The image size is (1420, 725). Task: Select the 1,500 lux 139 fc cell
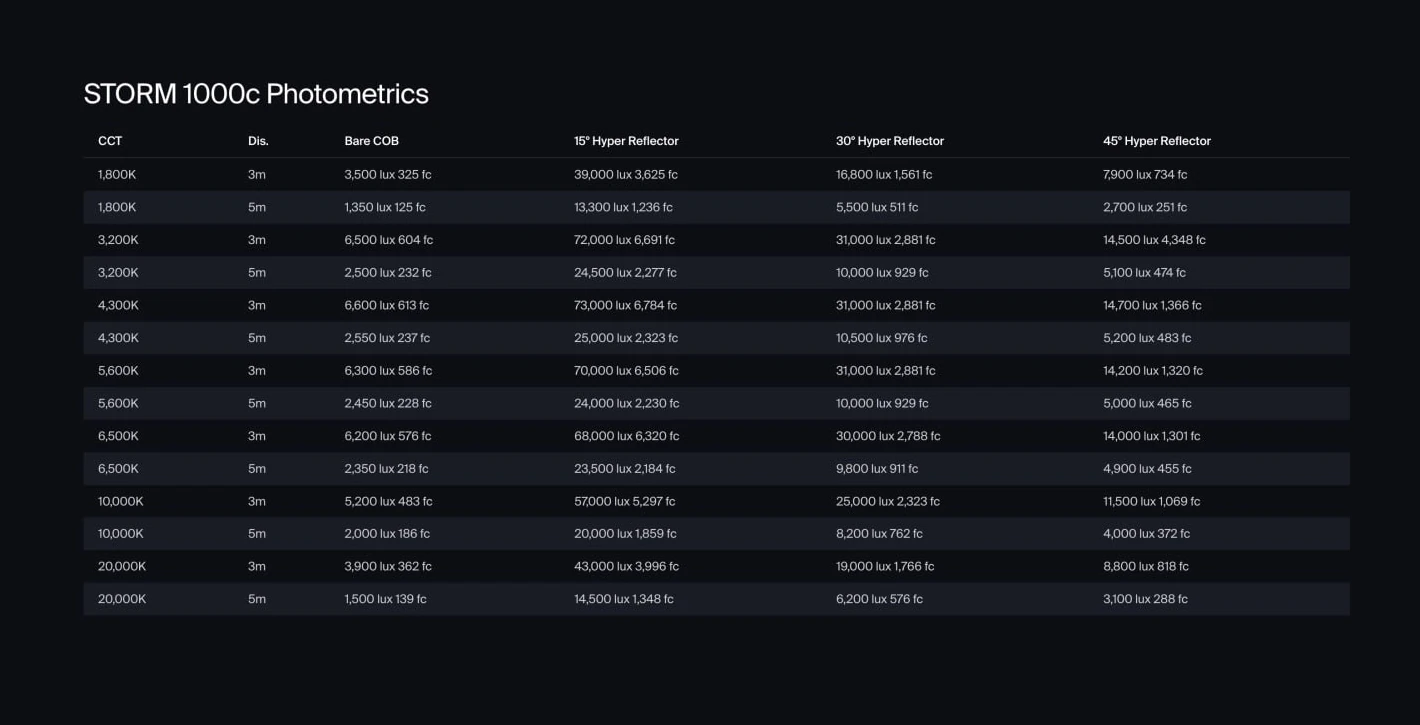pyautogui.click(x=385, y=599)
